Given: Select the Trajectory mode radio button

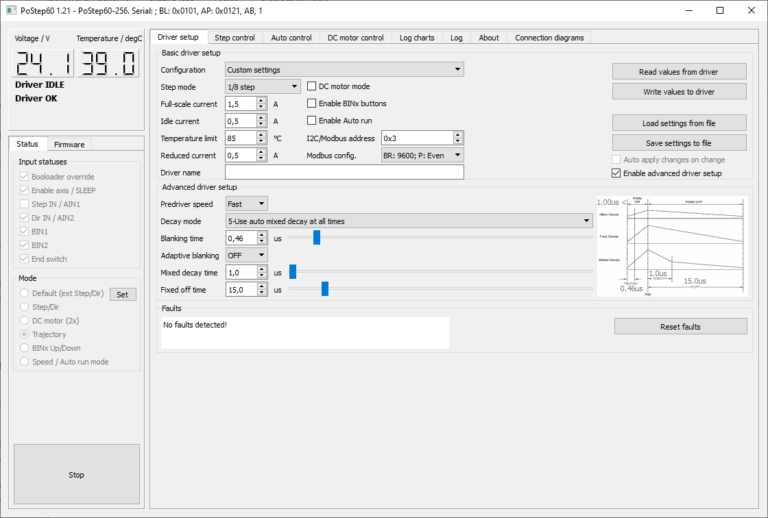Looking at the screenshot, I should pos(25,334).
